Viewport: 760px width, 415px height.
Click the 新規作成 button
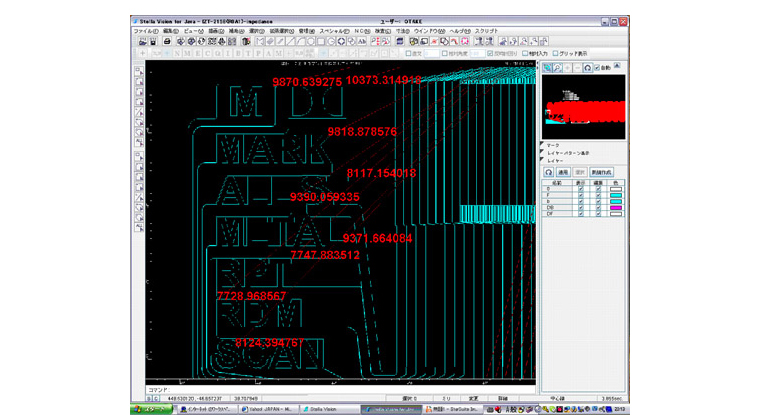602,172
